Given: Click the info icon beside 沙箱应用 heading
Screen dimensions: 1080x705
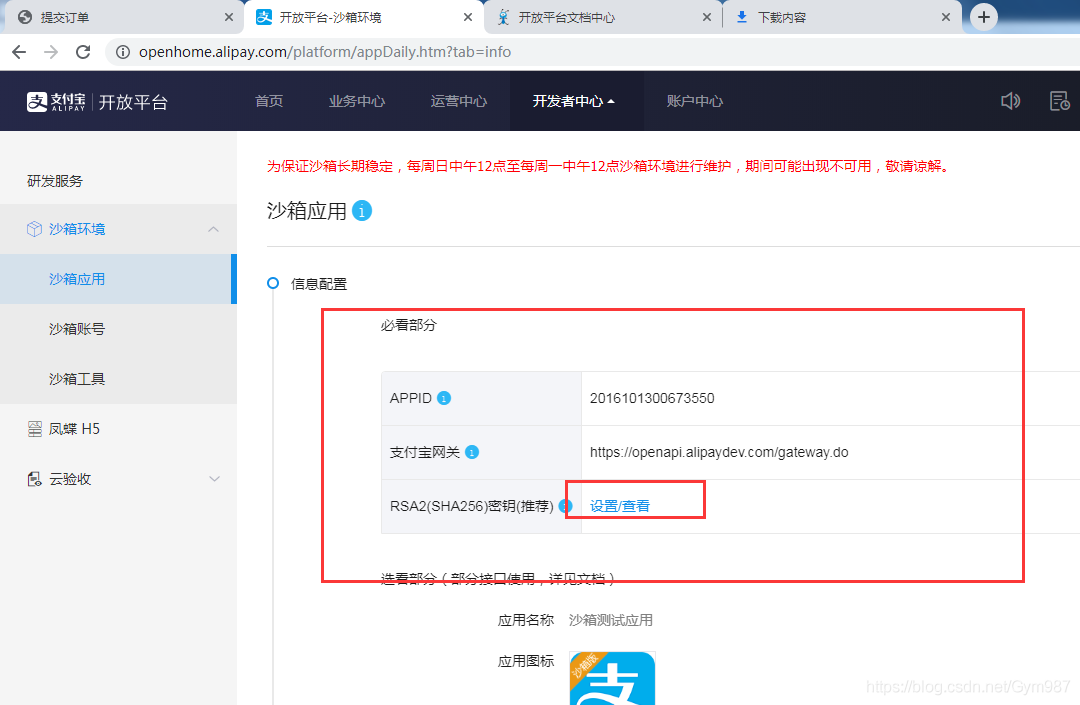Looking at the screenshot, I should point(362,211).
